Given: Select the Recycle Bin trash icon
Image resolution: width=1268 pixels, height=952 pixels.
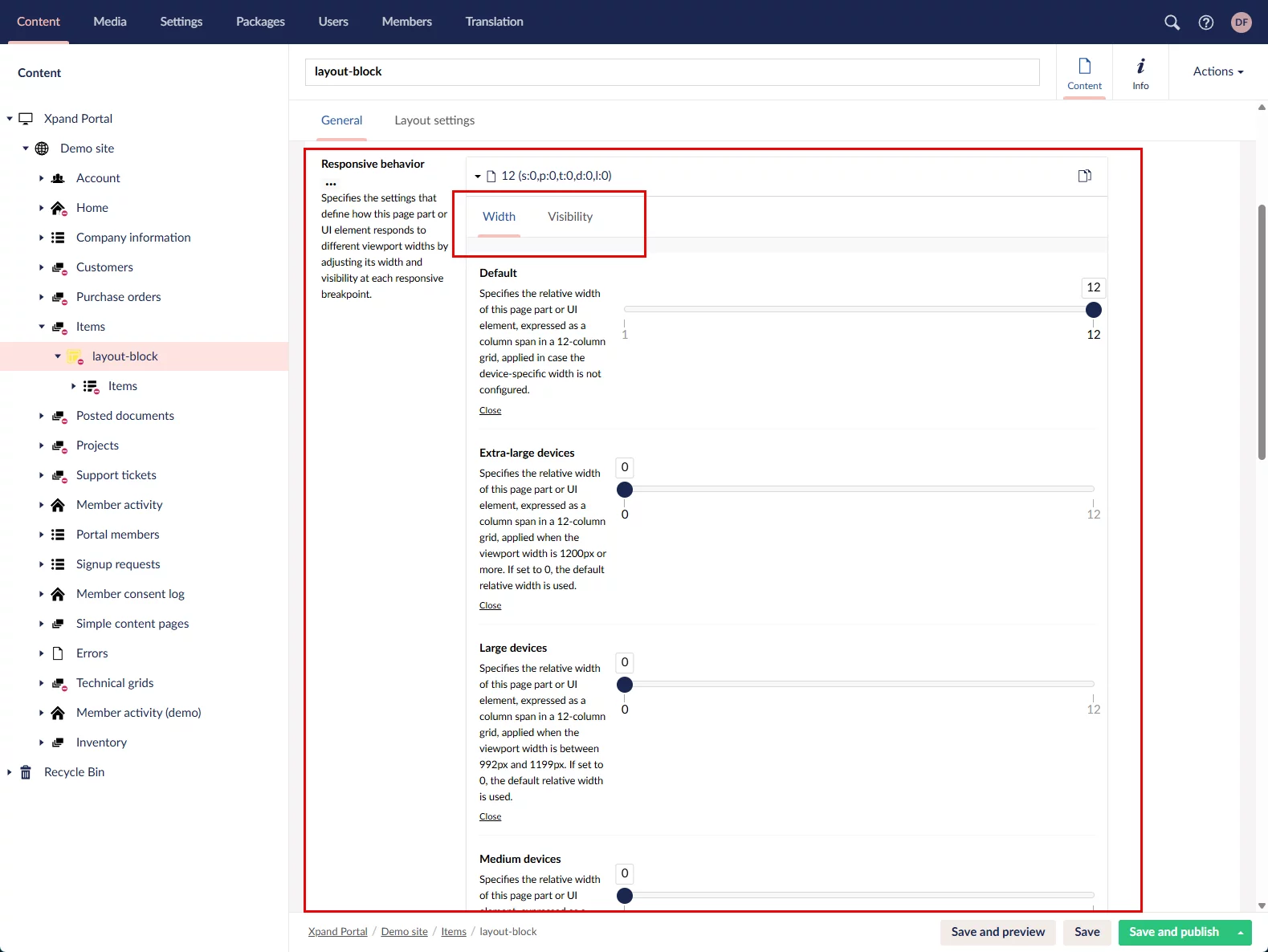Looking at the screenshot, I should (26, 772).
